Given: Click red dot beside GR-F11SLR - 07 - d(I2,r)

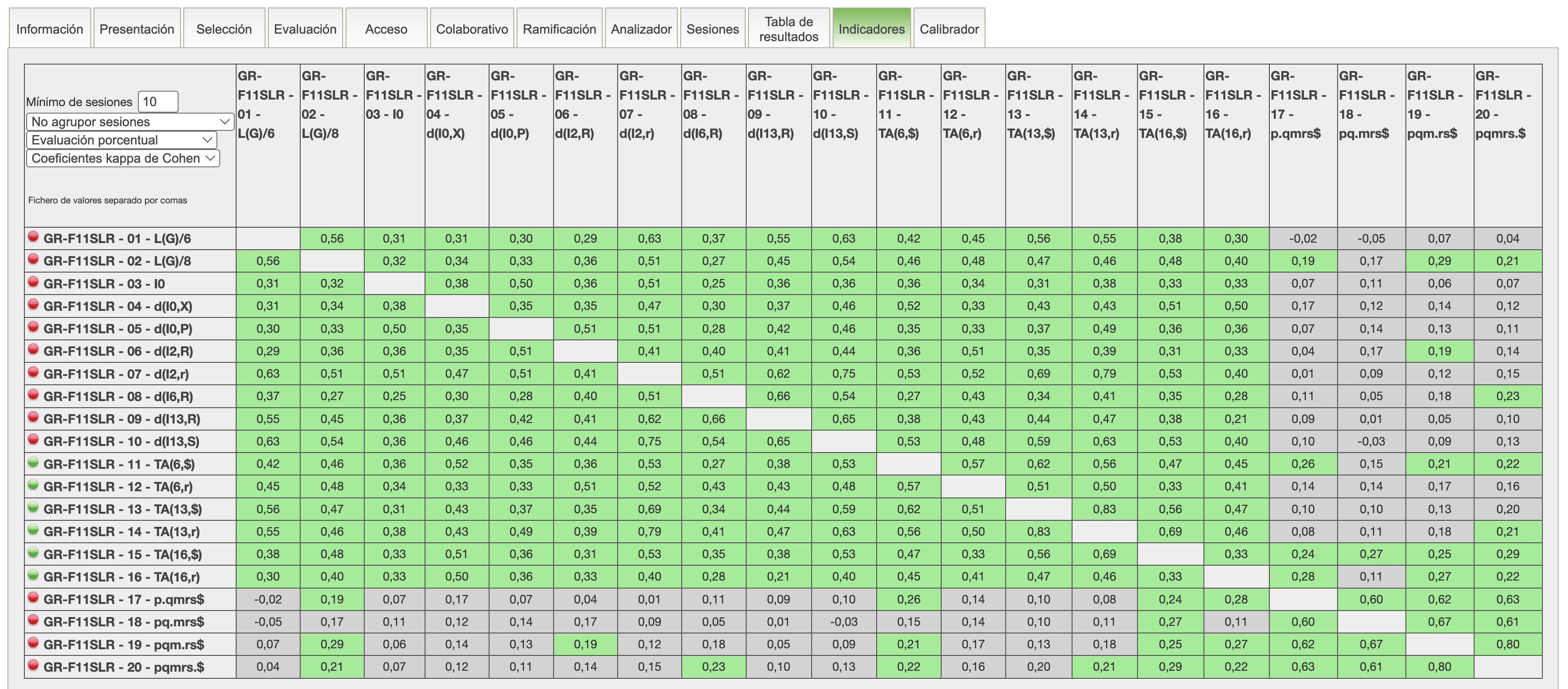Looking at the screenshot, I should (x=34, y=372).
